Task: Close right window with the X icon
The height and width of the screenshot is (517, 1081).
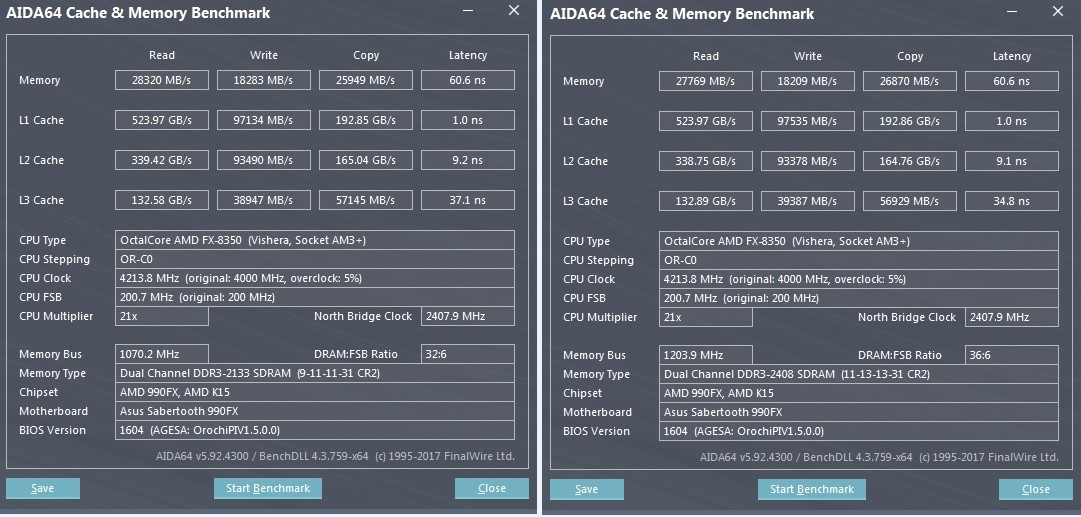Action: click(1058, 10)
